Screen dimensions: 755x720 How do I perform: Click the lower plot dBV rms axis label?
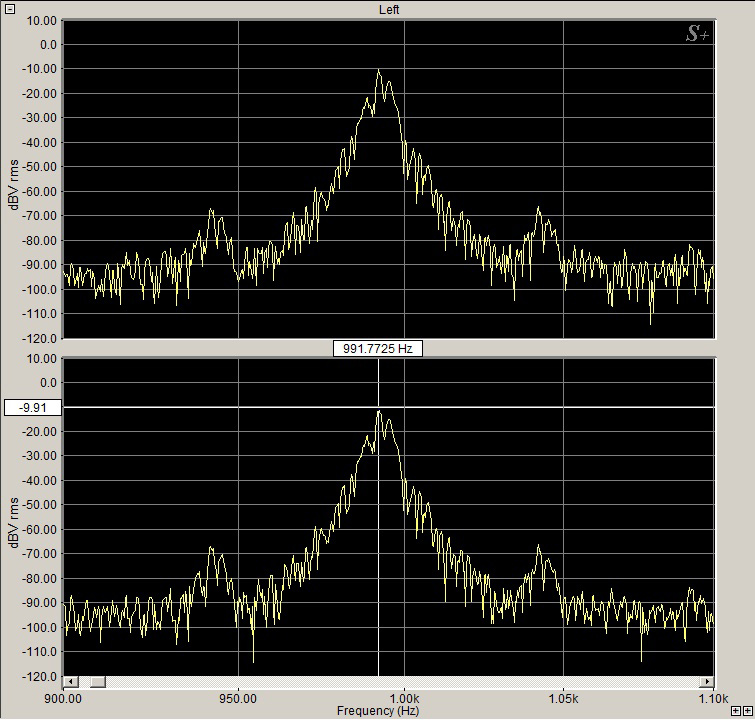pyautogui.click(x=14, y=518)
